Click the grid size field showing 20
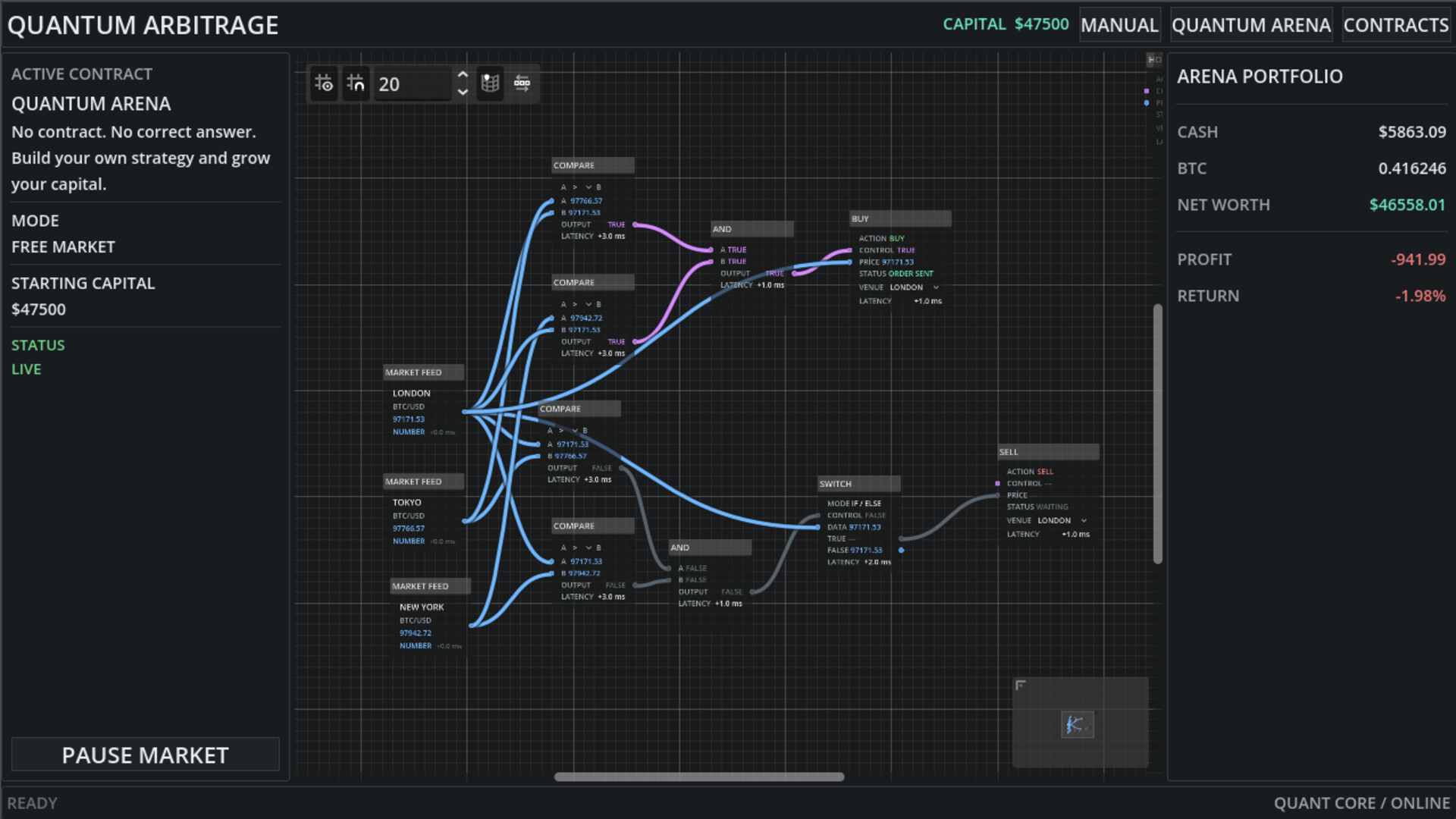This screenshot has width=1456, height=819. (x=413, y=84)
